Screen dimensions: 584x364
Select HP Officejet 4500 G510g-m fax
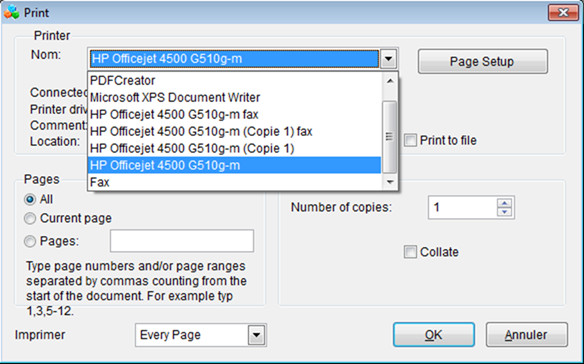click(235, 114)
